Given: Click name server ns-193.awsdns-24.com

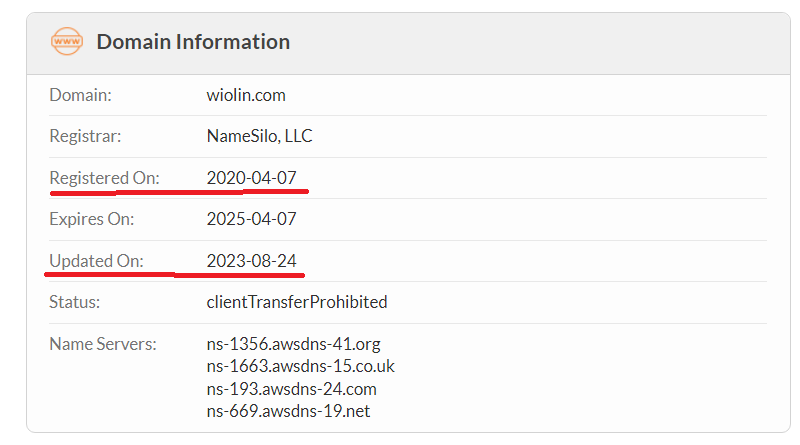Looking at the screenshot, I should [291, 389].
